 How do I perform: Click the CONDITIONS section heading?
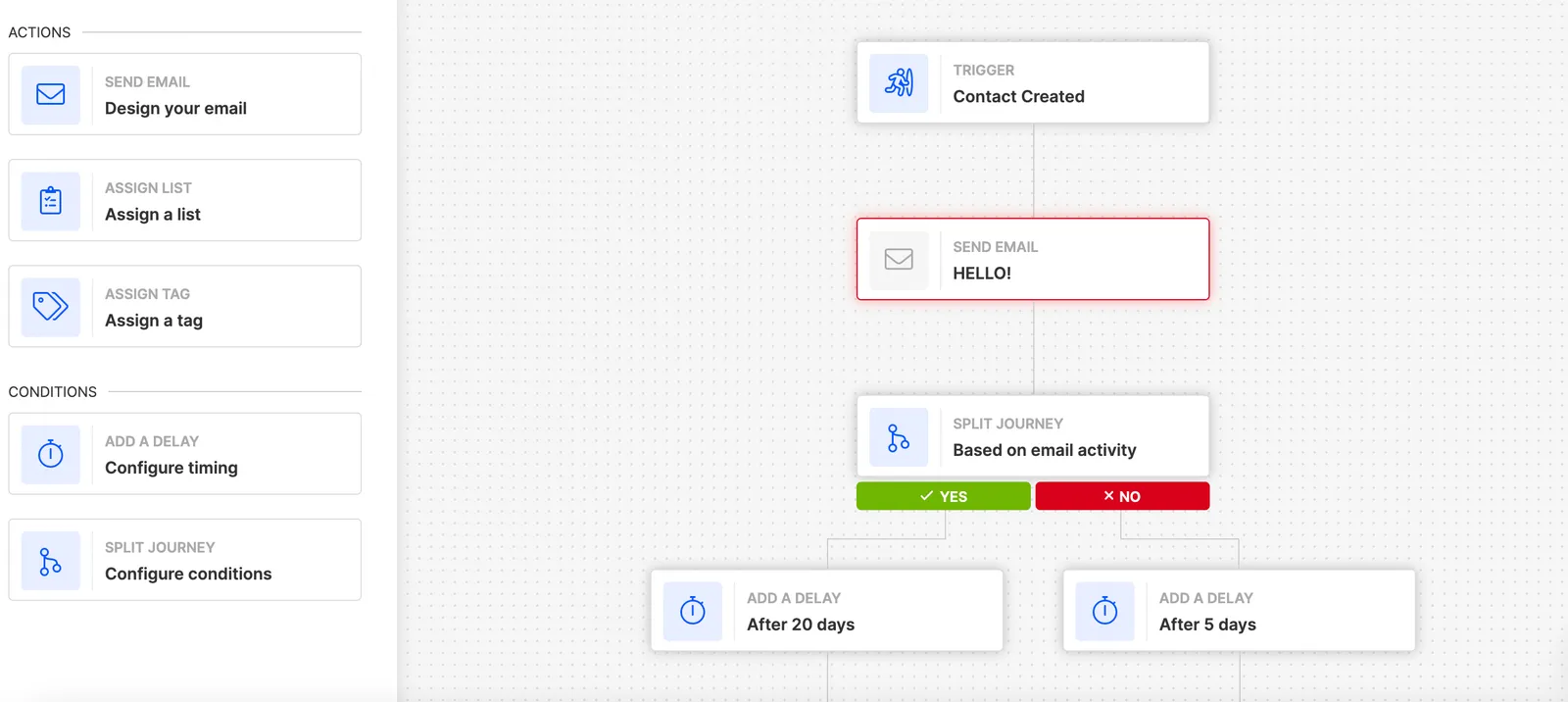click(53, 392)
